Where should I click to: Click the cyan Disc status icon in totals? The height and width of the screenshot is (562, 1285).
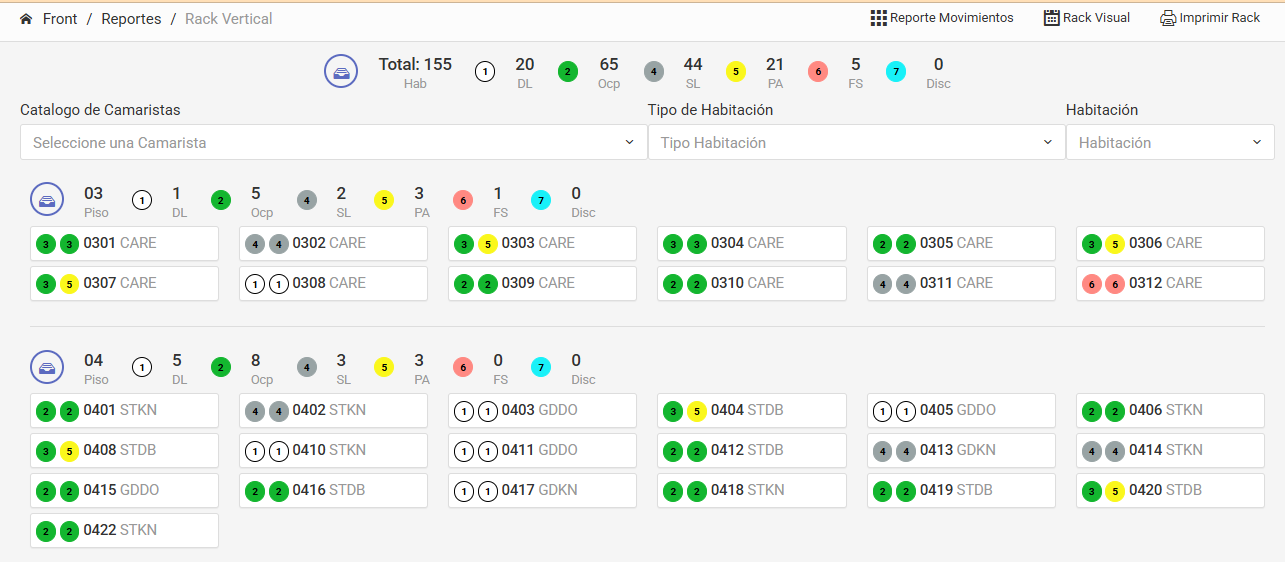coord(896,72)
